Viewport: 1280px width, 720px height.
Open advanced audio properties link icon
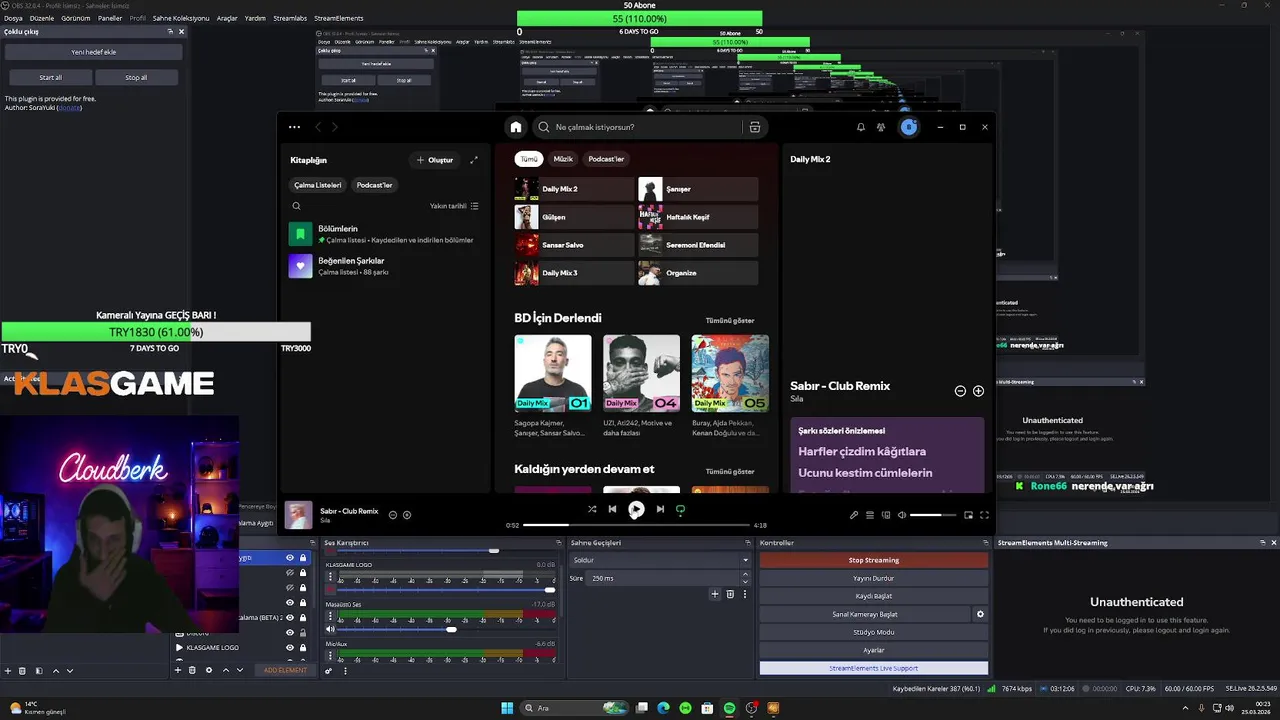[328, 670]
